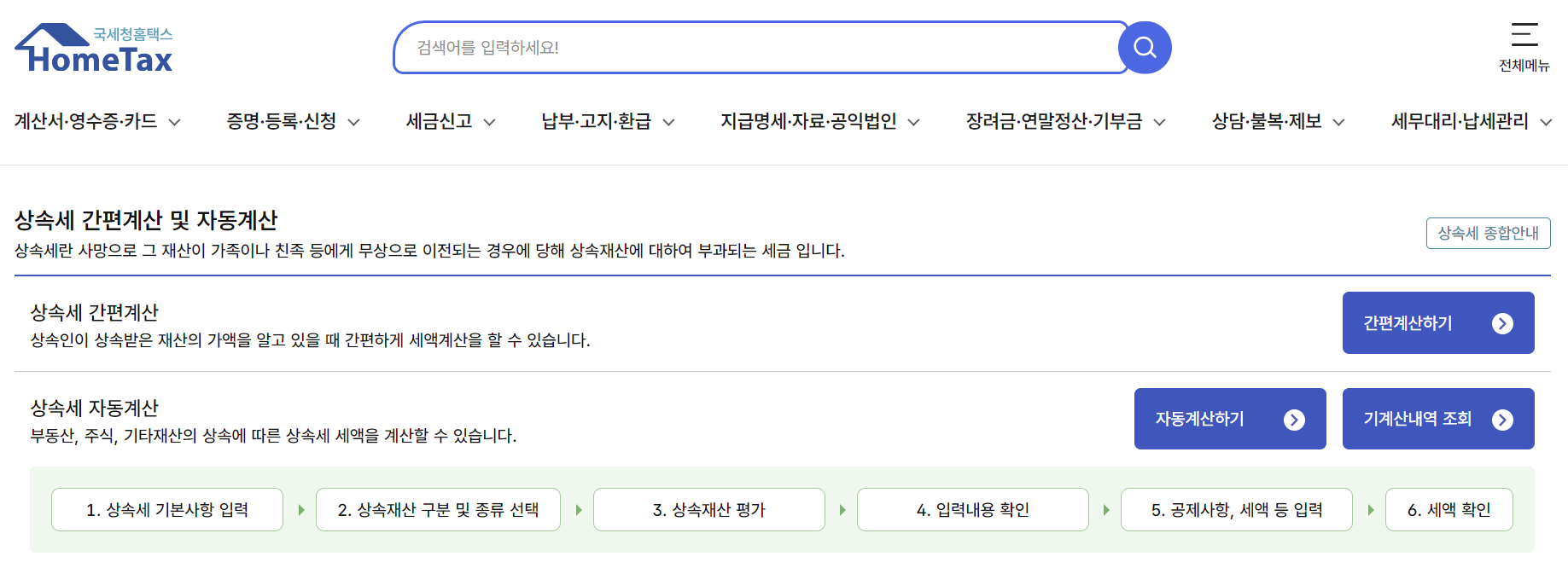Viewport: 1568px width, 568px height.
Task: Expand the 세금신고 dropdown
Action: click(450, 122)
